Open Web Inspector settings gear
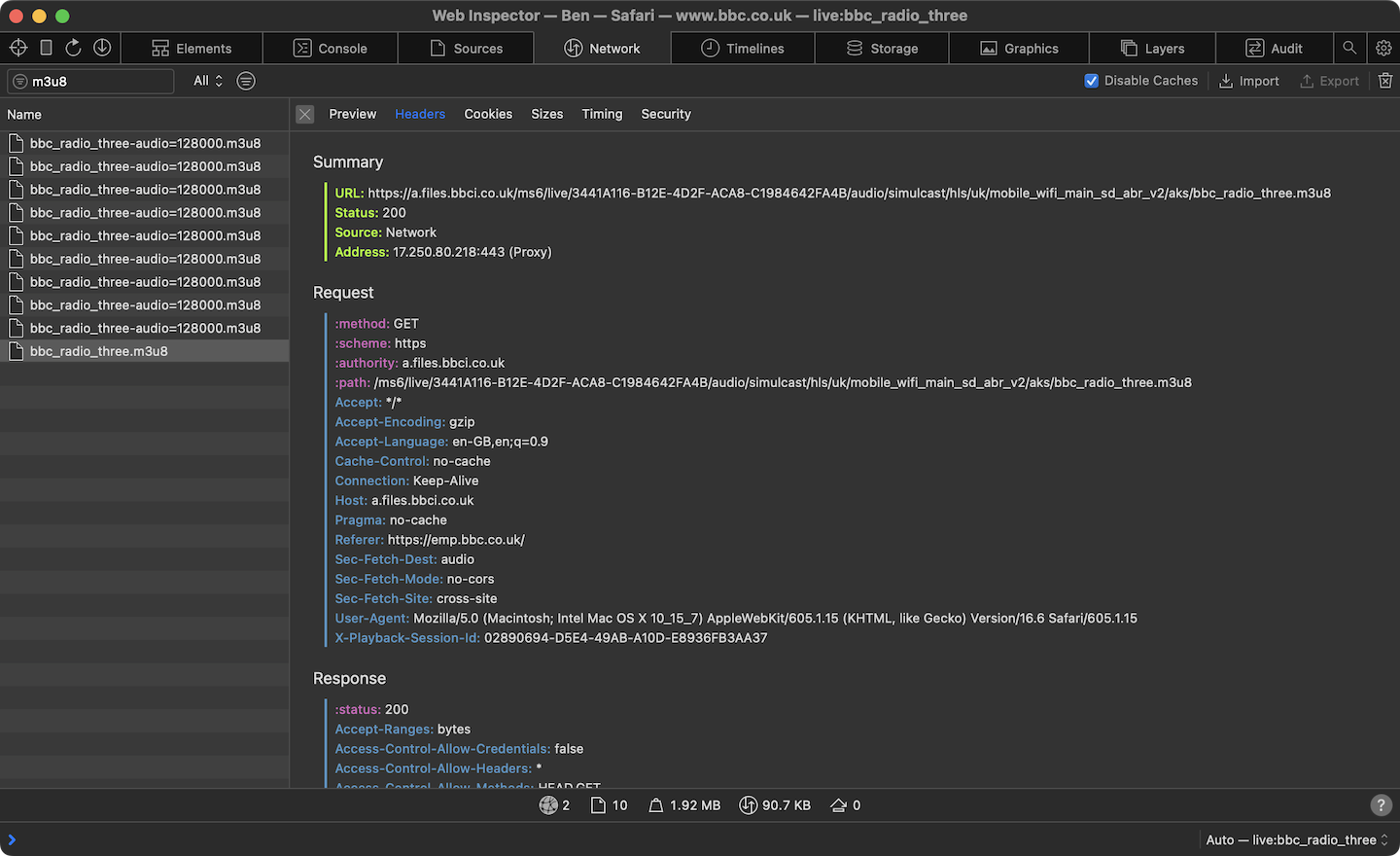The height and width of the screenshot is (856, 1400). 1383,48
